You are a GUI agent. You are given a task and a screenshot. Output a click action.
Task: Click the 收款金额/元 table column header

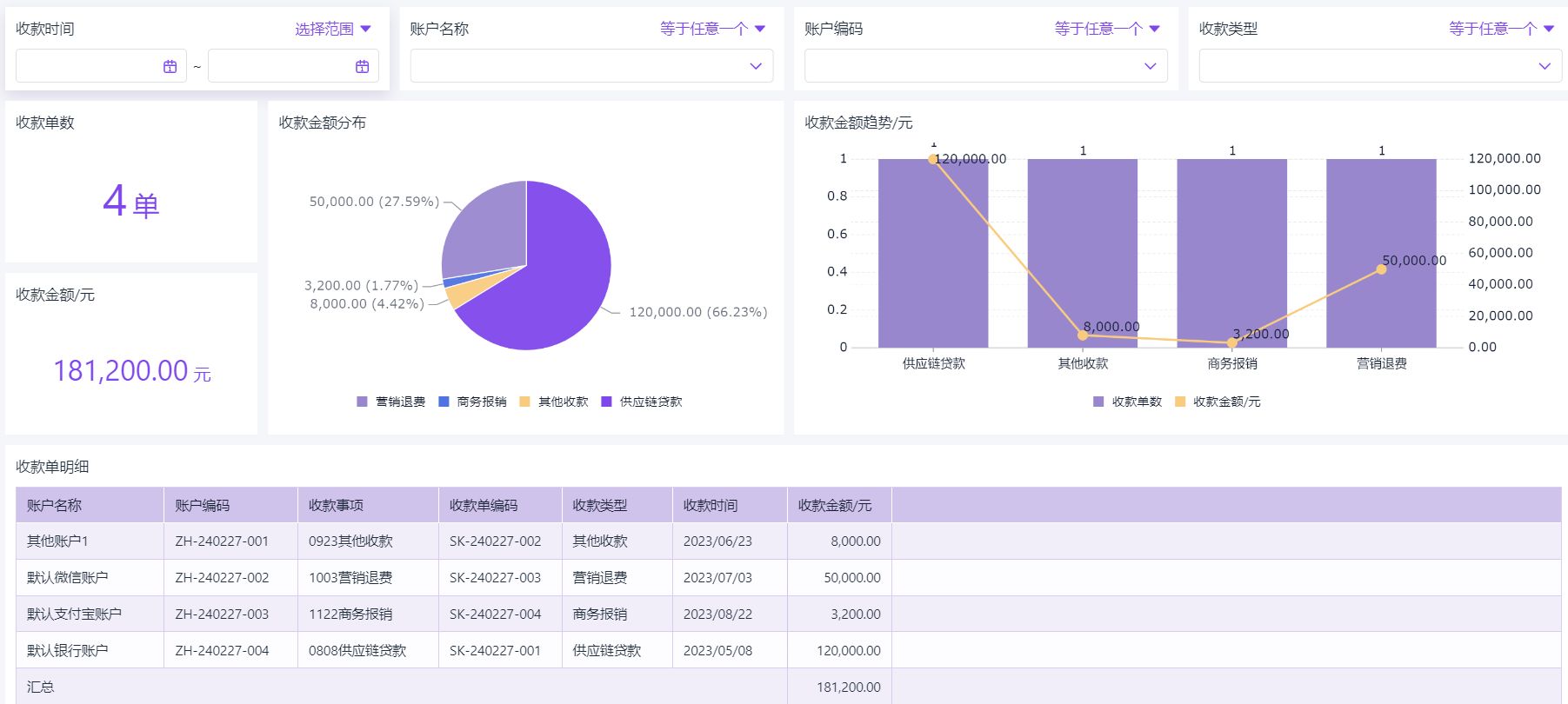[x=839, y=505]
